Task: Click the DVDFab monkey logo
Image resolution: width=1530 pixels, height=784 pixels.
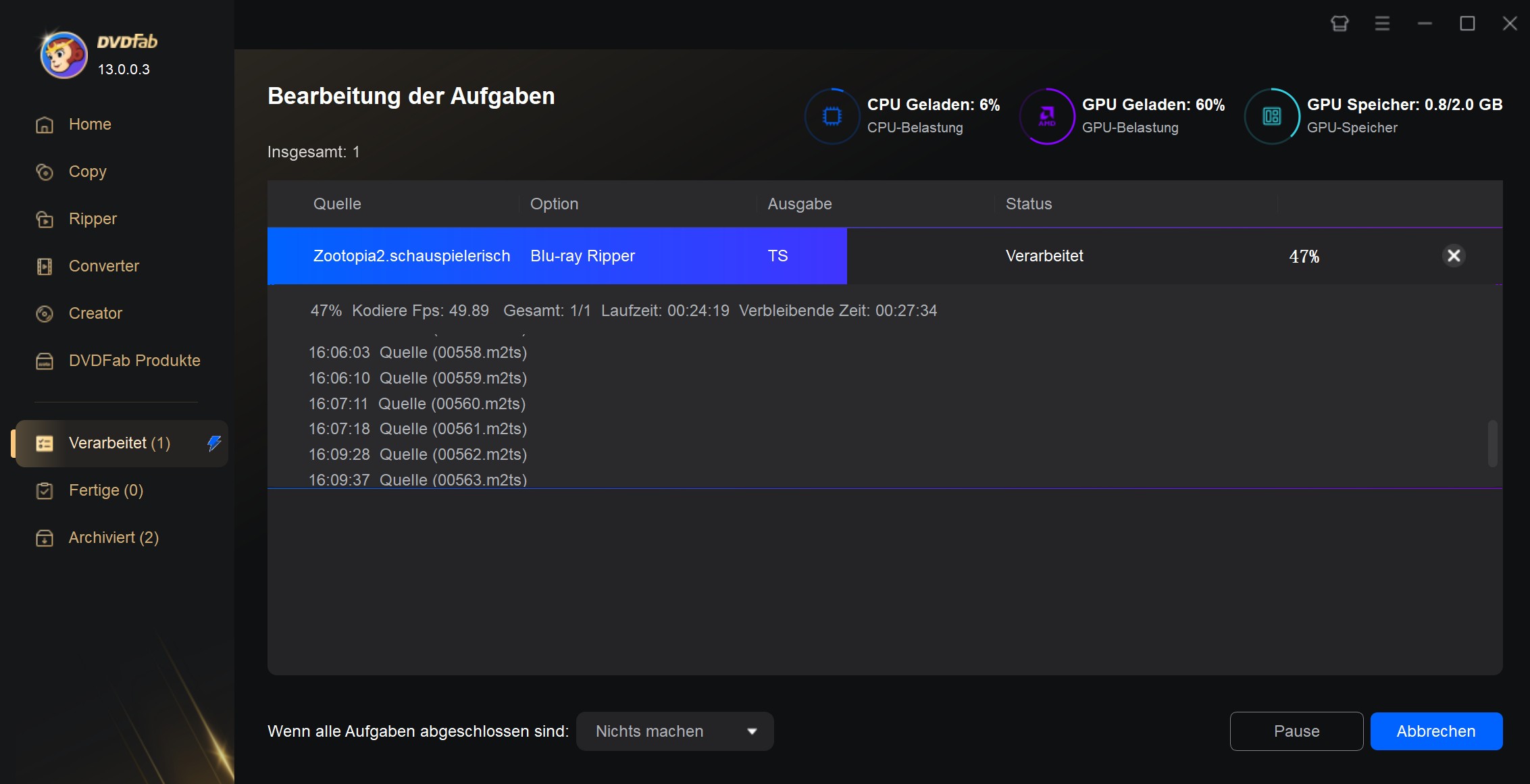Action: 63,55
